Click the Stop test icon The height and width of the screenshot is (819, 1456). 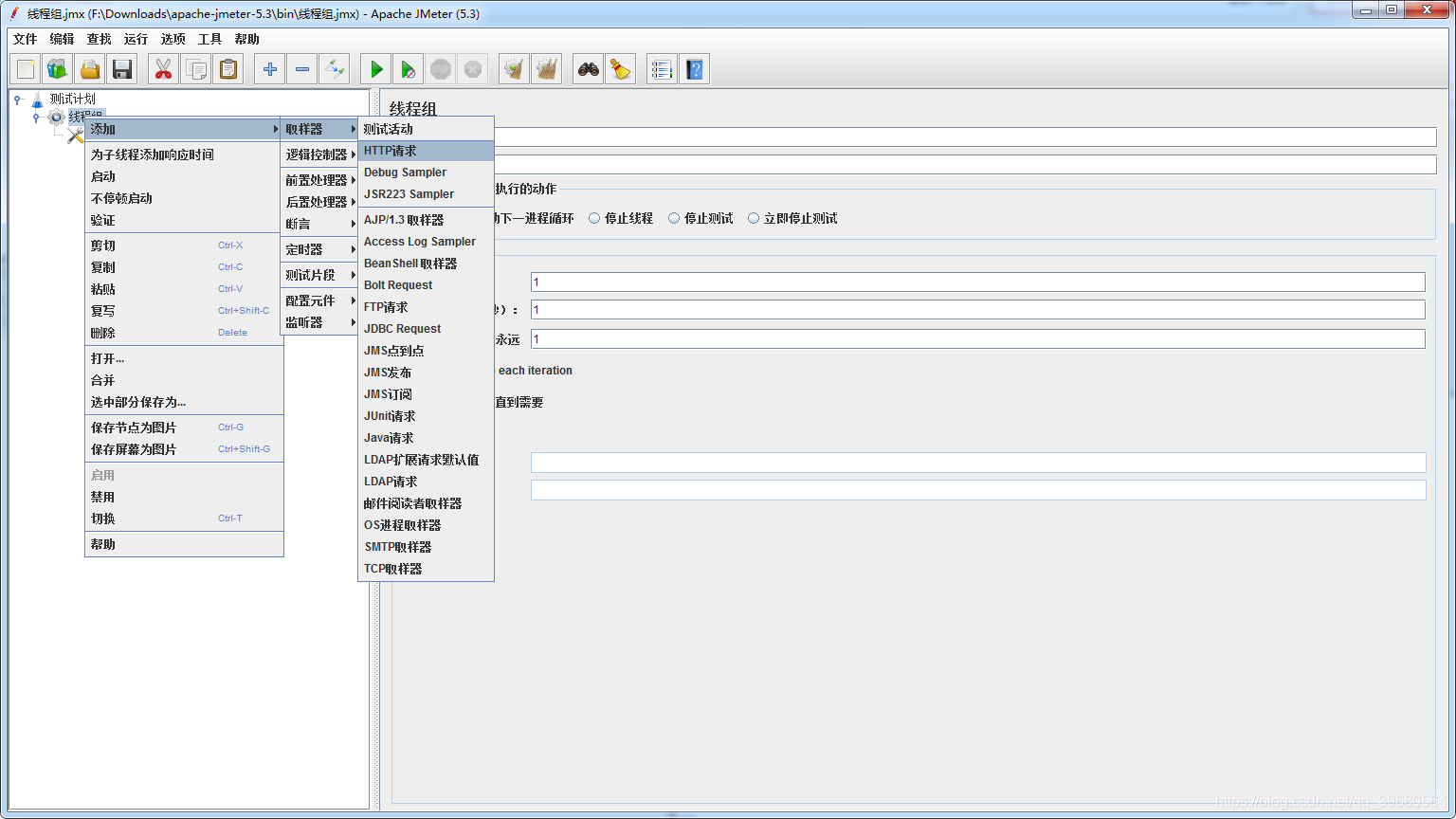point(441,69)
